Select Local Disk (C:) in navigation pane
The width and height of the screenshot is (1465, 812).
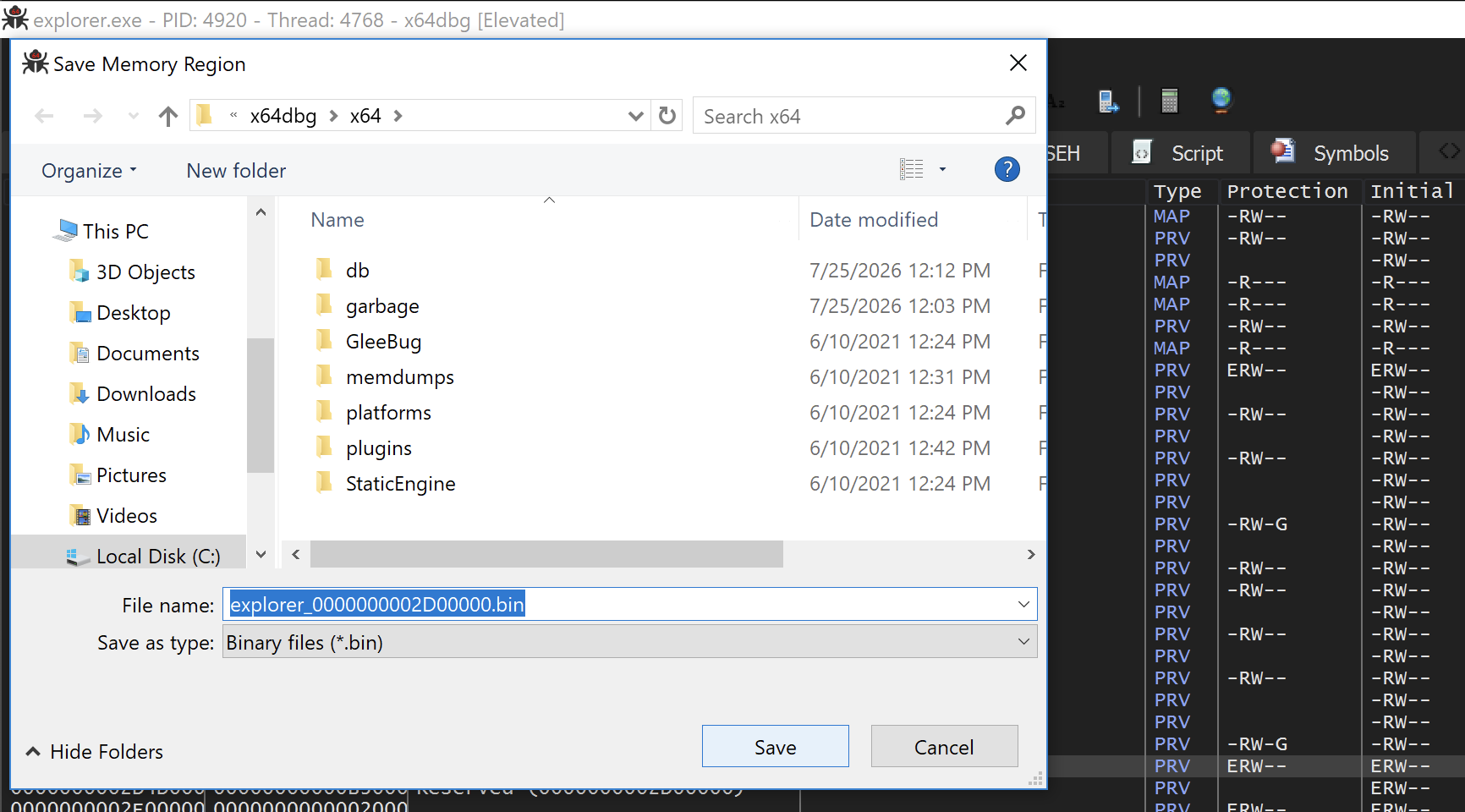point(158,556)
